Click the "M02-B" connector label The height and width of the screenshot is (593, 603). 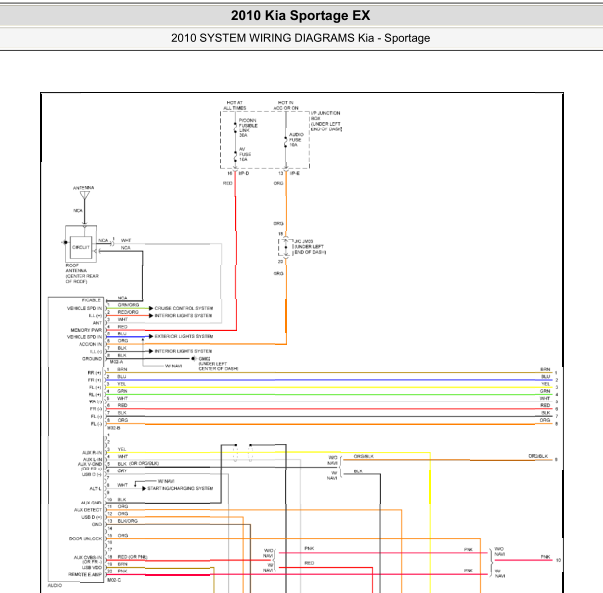pos(113,428)
